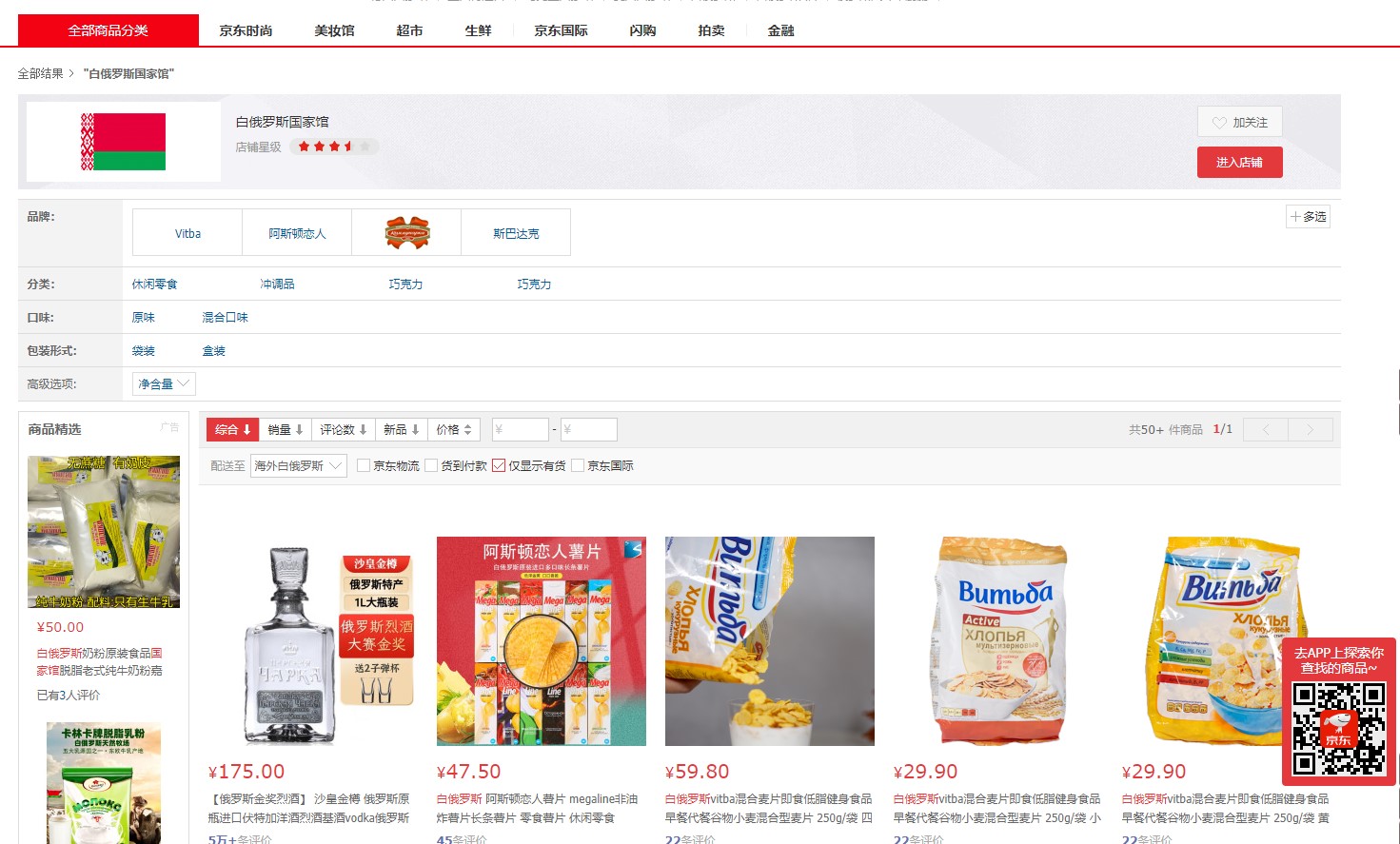Click the red 进入店铺 button
The height and width of the screenshot is (844, 1400).
click(x=1239, y=163)
